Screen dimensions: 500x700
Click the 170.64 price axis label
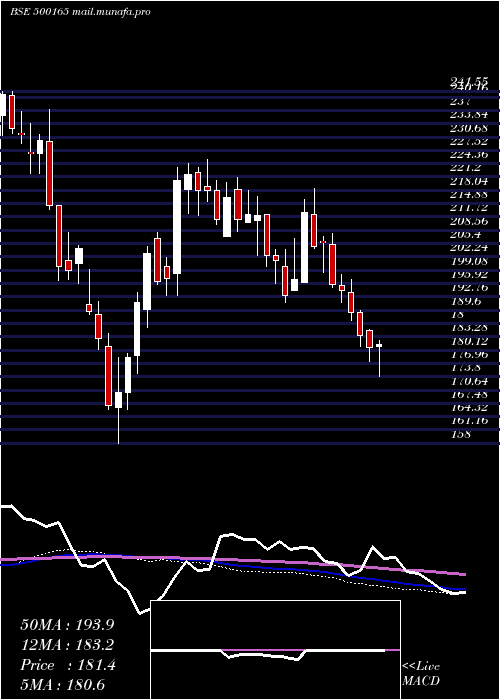(x=468, y=381)
